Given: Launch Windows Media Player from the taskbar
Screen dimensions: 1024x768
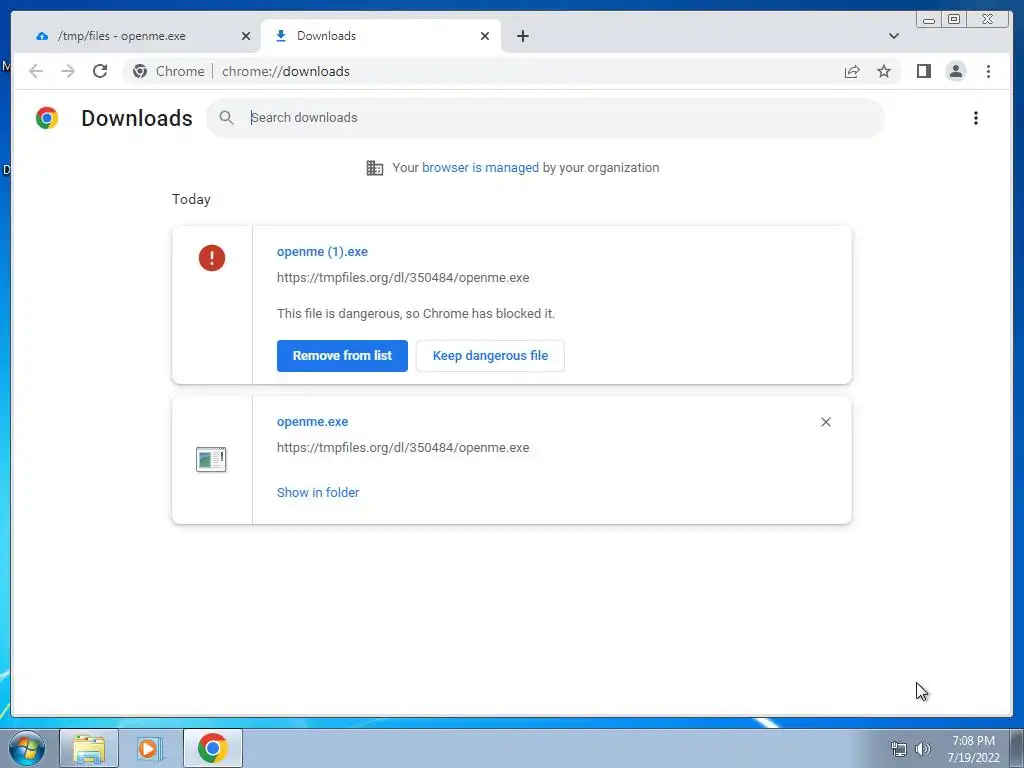Looking at the screenshot, I should (x=149, y=748).
